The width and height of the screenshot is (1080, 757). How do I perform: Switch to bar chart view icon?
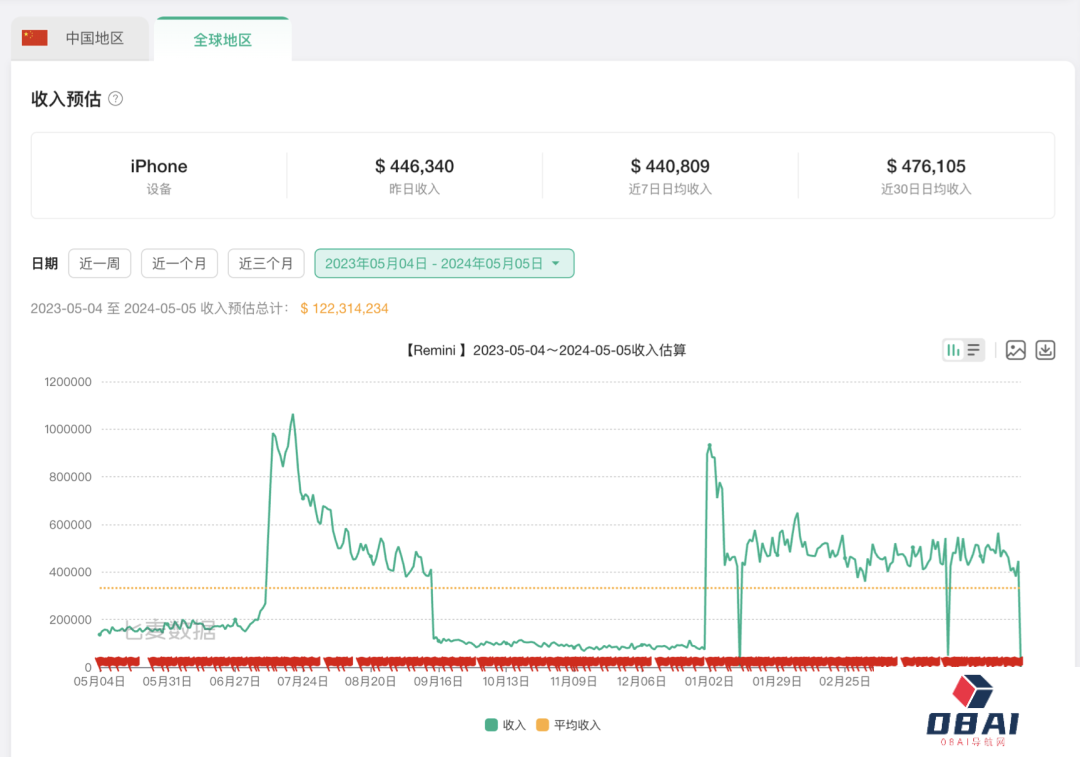953,350
